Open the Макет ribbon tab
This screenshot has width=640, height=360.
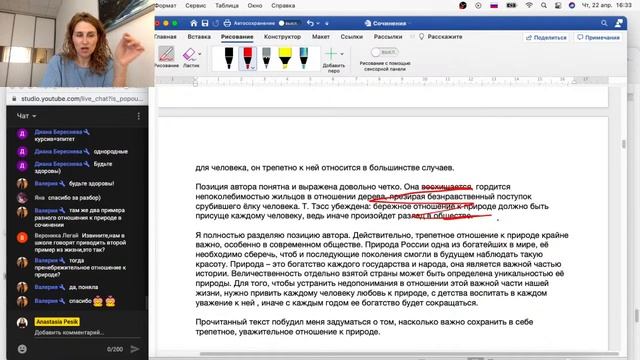pos(321,37)
